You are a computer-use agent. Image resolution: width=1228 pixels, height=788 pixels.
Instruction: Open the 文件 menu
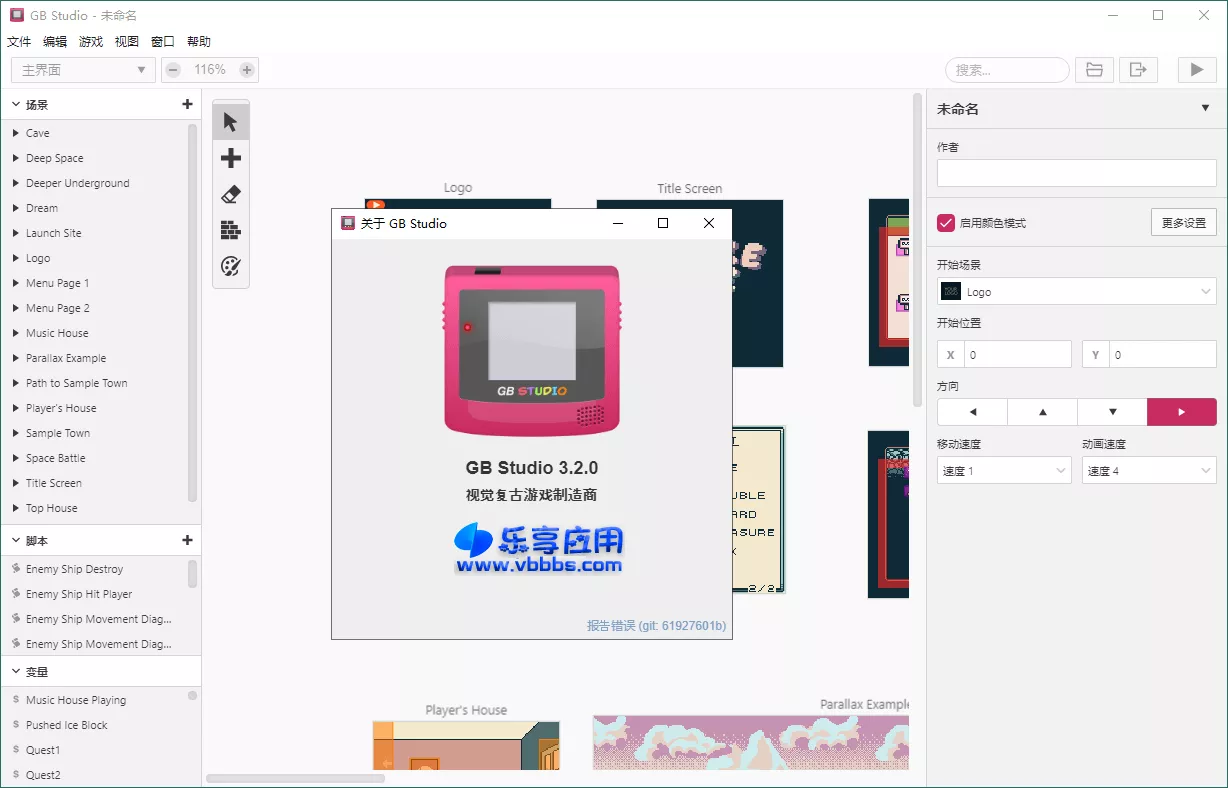tap(19, 42)
